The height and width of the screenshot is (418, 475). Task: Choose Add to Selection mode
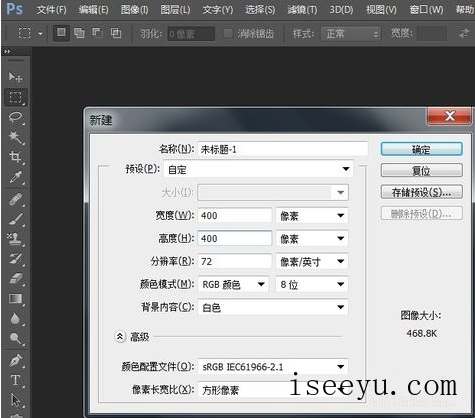coord(79,33)
